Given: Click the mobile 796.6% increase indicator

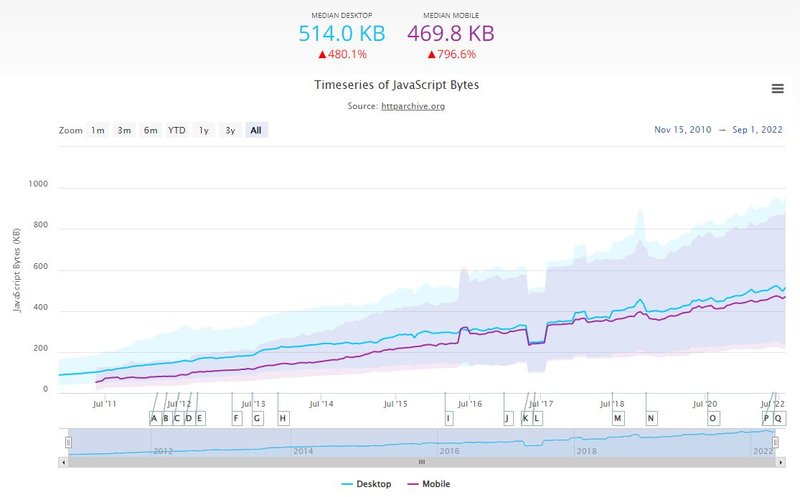Looking at the screenshot, I should click(x=452, y=54).
